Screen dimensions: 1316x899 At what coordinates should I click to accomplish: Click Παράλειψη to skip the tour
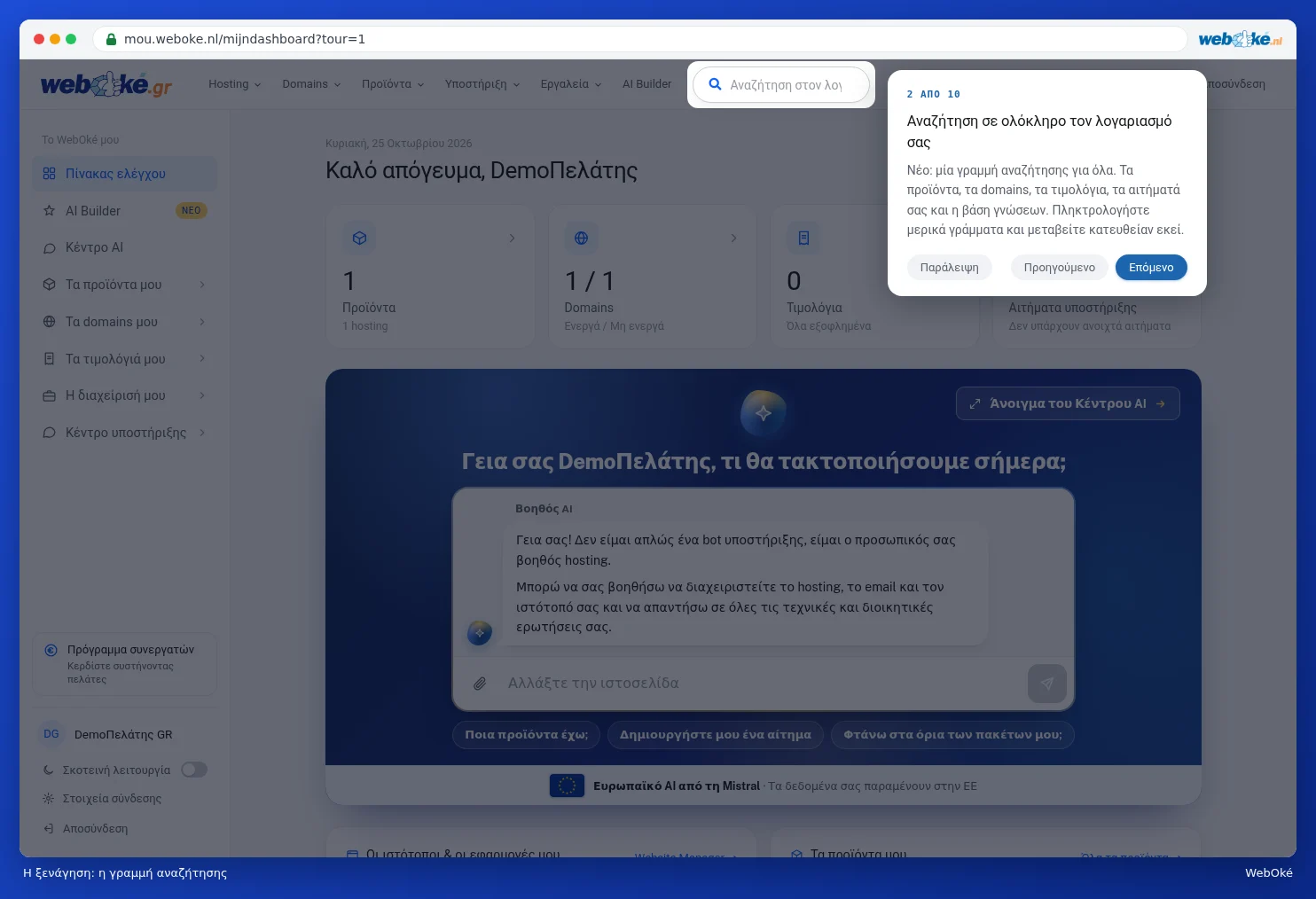point(950,268)
